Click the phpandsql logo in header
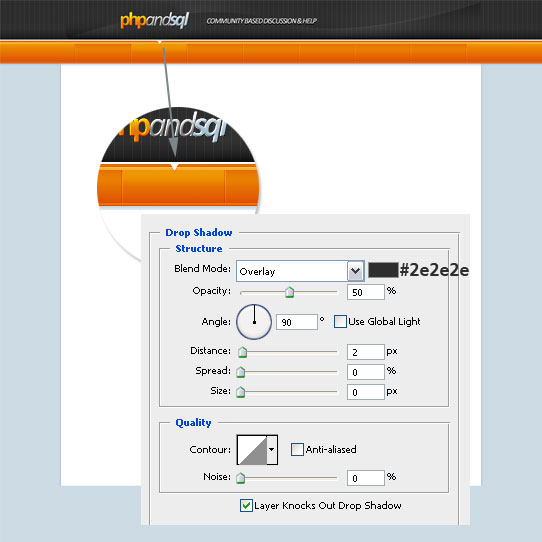The width and height of the screenshot is (542, 542). (x=155, y=21)
